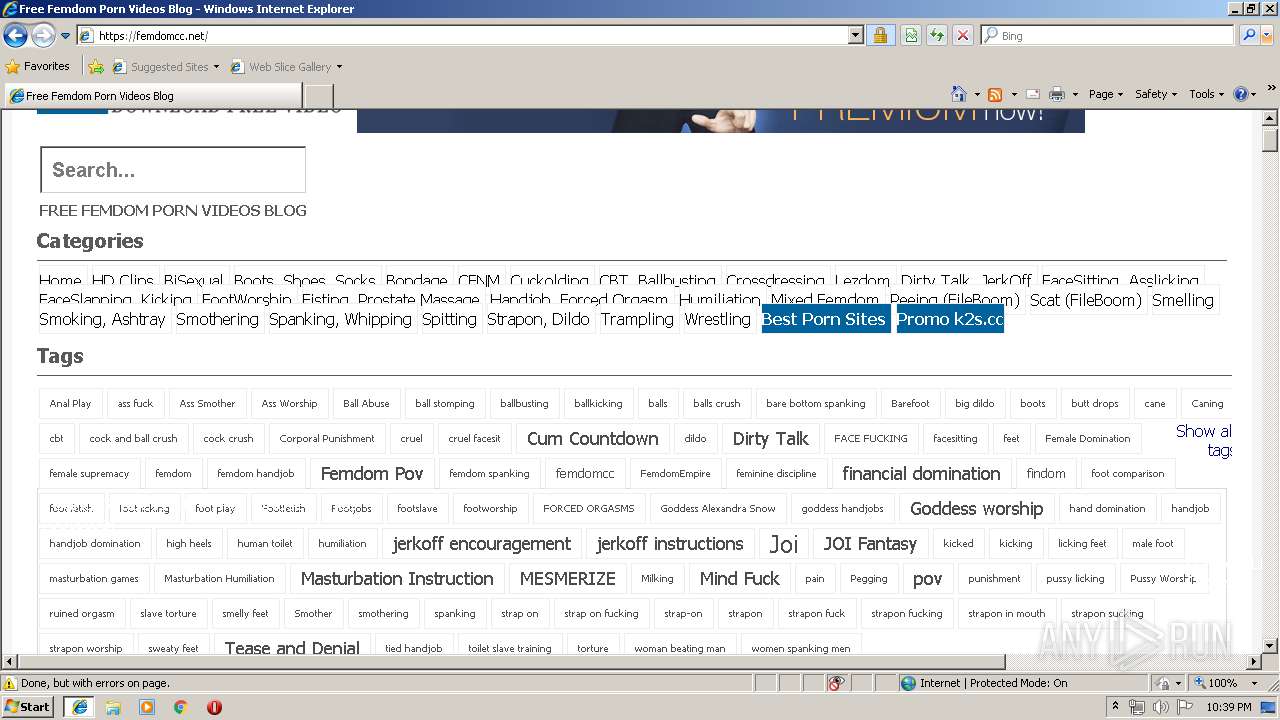The width and height of the screenshot is (1280, 720).
Task: Click the red Opera taskbar icon
Action: pos(214,707)
